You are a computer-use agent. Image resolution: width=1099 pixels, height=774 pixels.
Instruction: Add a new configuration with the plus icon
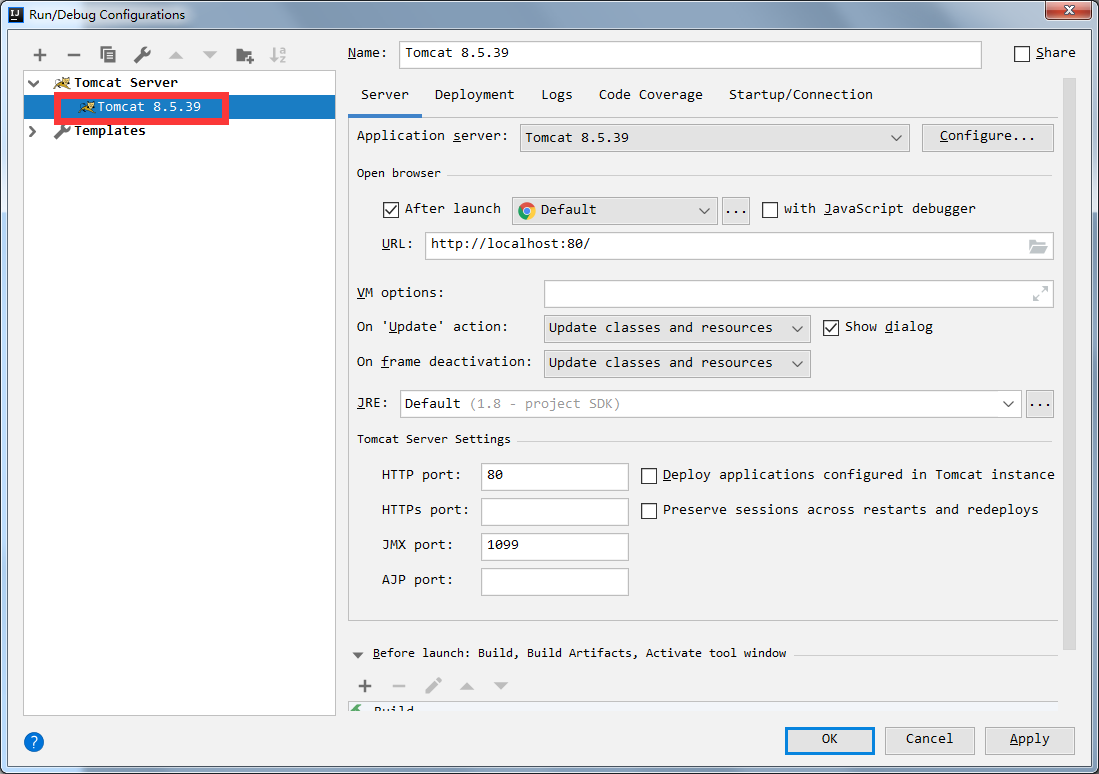40,55
